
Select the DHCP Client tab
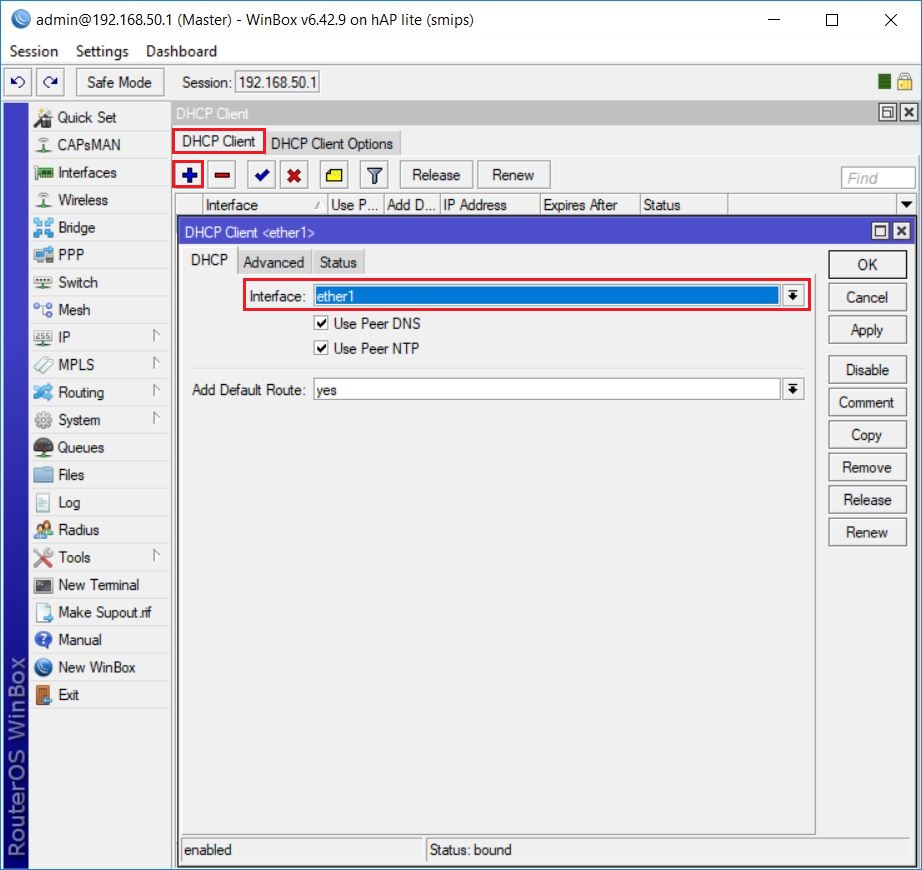click(x=219, y=142)
